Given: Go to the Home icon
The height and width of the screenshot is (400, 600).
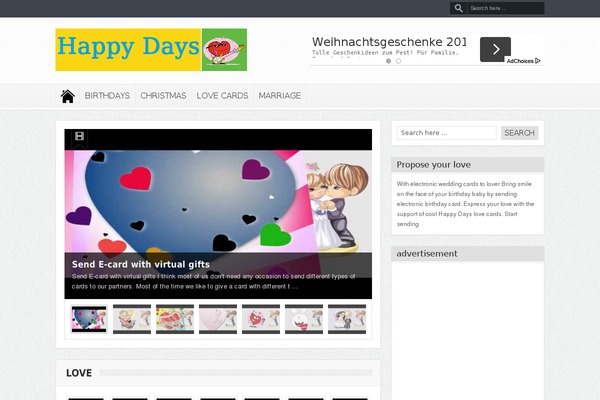Looking at the screenshot, I should point(68,96).
